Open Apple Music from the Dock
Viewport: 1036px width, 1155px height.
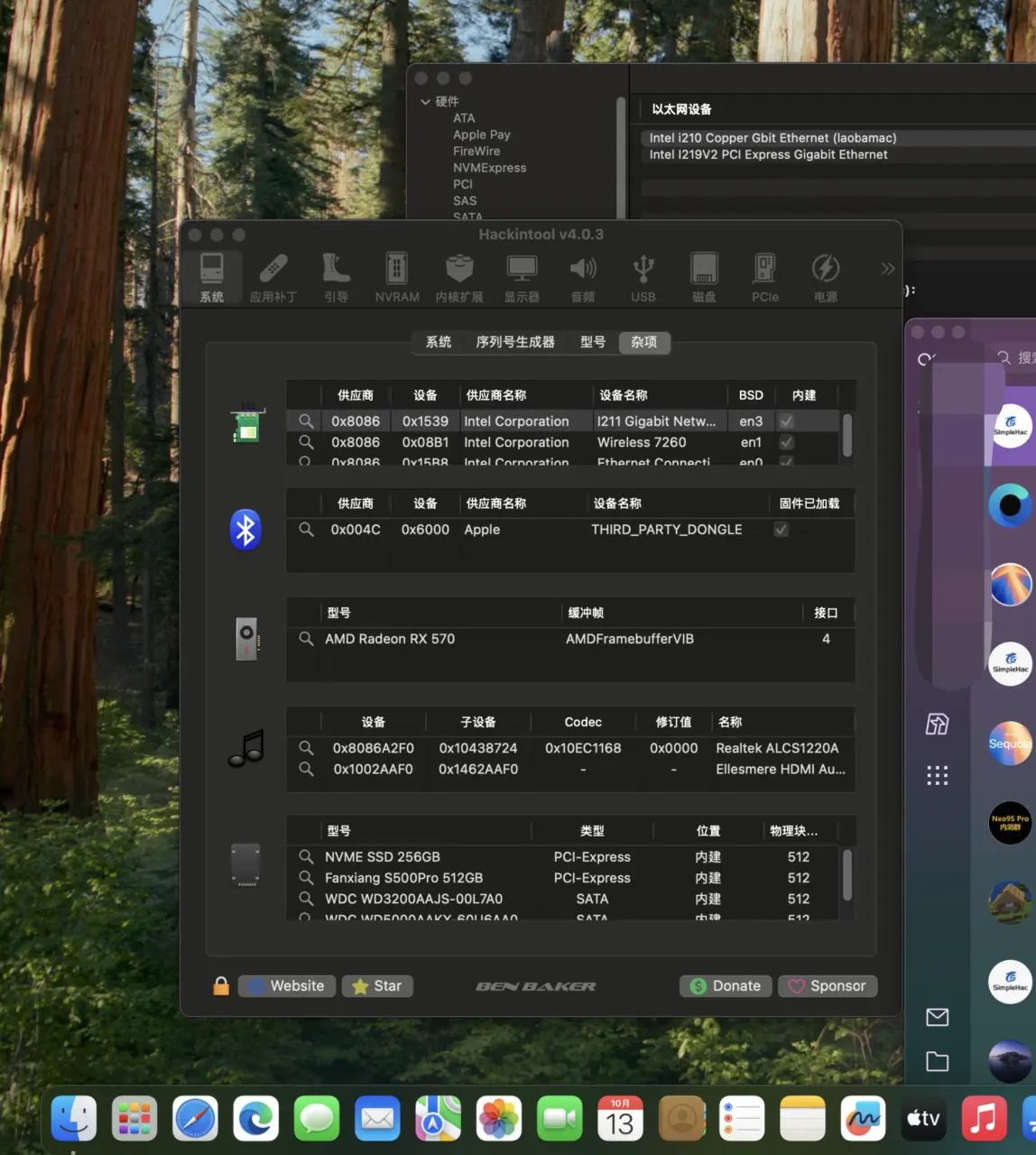(x=984, y=1119)
